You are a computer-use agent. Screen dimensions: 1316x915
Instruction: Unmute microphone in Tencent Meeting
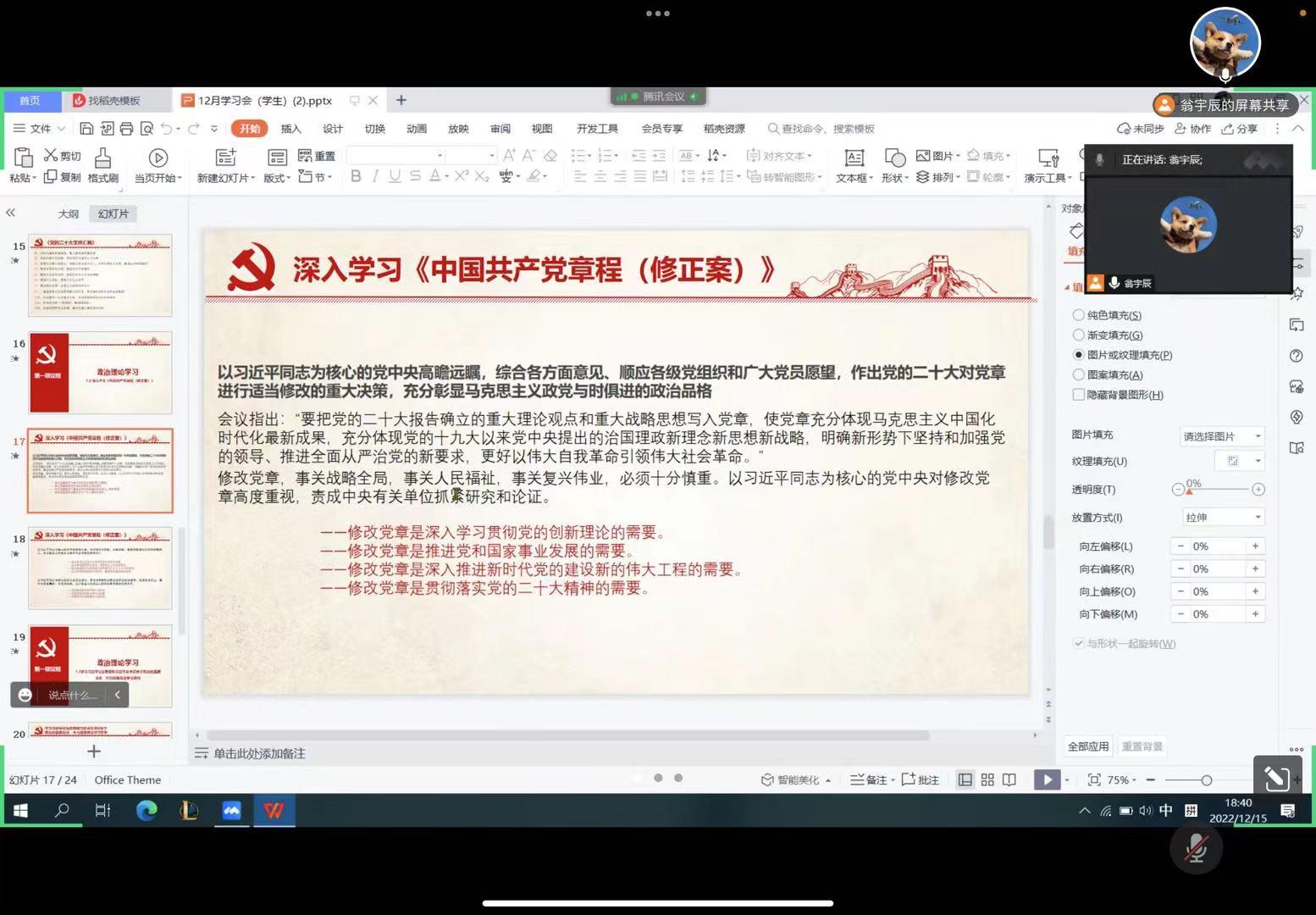click(x=1196, y=848)
